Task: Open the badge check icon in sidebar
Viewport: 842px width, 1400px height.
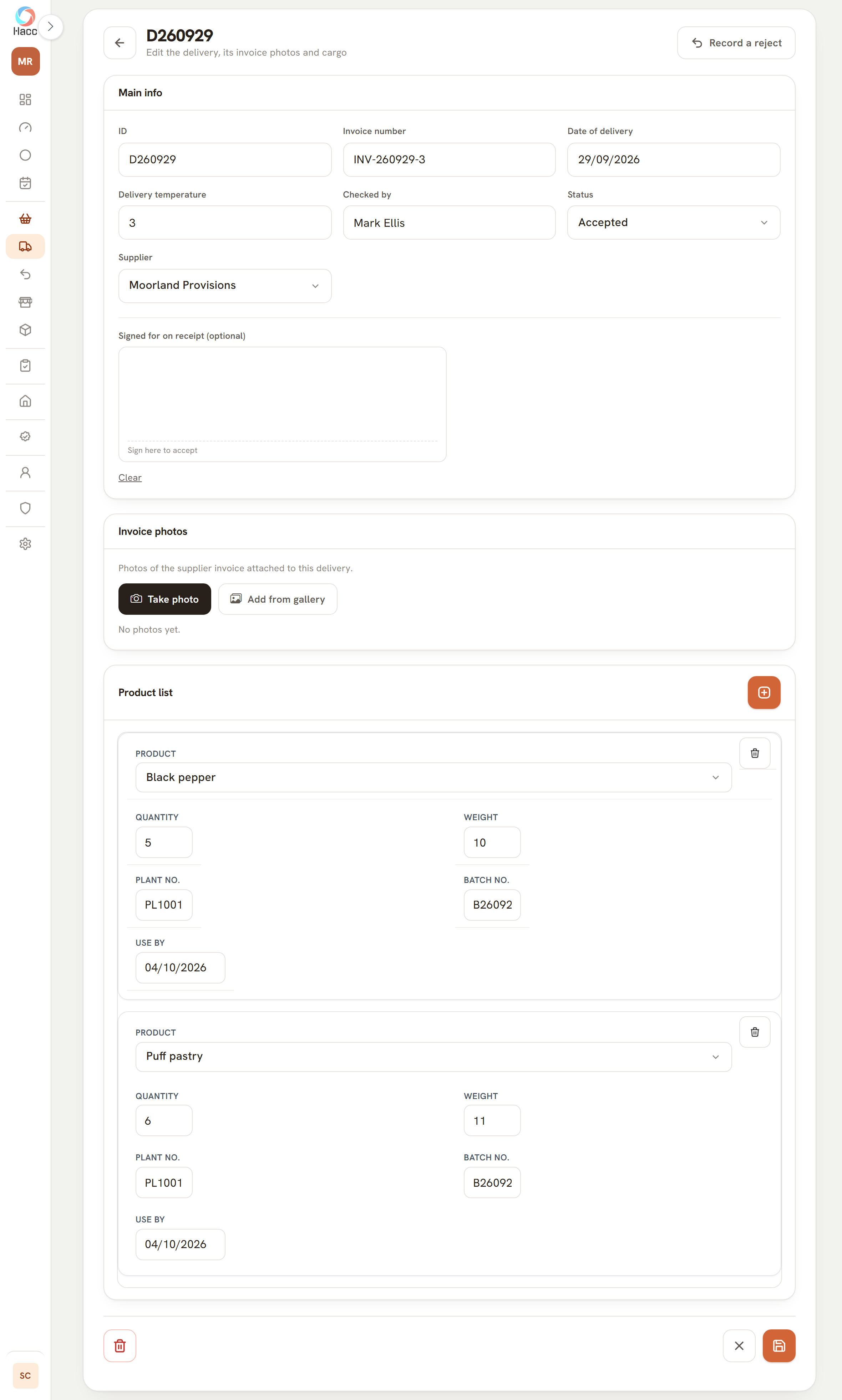Action: click(26, 436)
